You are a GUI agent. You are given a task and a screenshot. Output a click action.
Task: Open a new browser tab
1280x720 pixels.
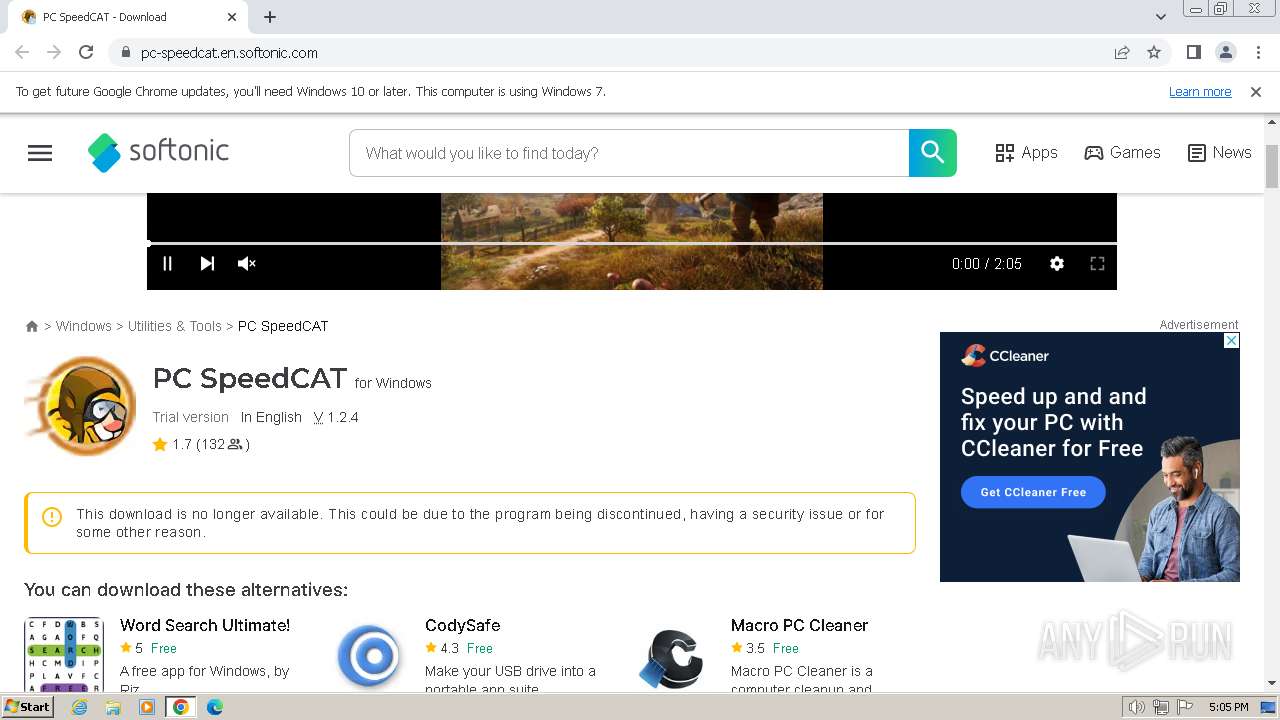tap(270, 17)
